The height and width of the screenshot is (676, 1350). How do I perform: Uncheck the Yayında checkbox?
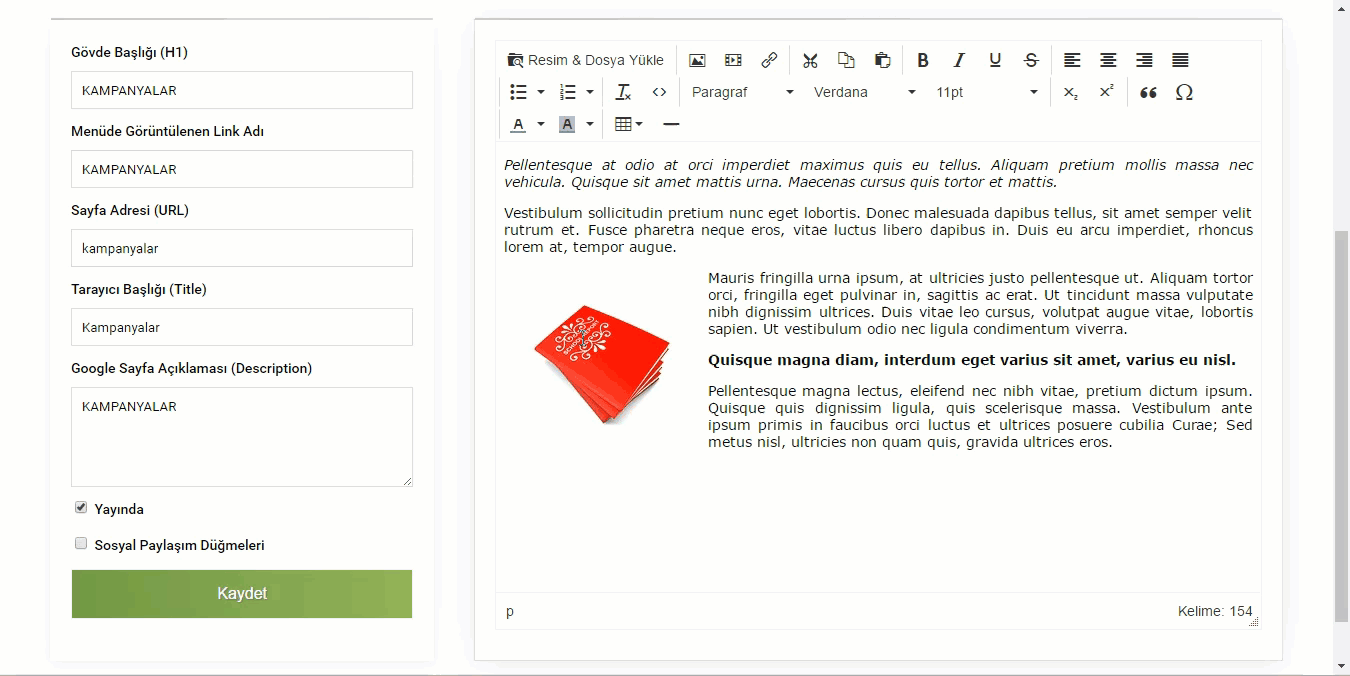pyautogui.click(x=81, y=508)
